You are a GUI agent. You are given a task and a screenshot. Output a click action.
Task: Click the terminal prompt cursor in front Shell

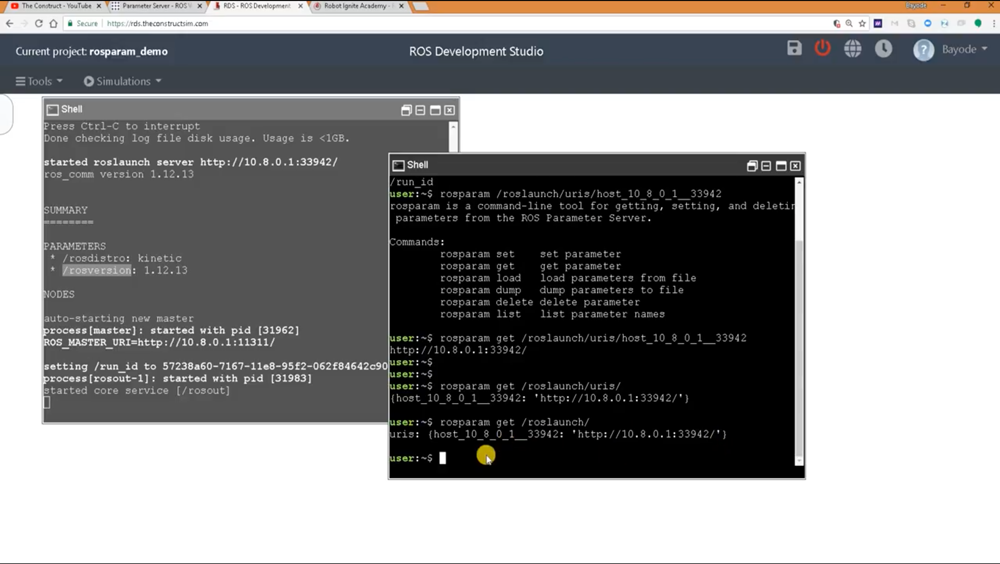(x=443, y=458)
